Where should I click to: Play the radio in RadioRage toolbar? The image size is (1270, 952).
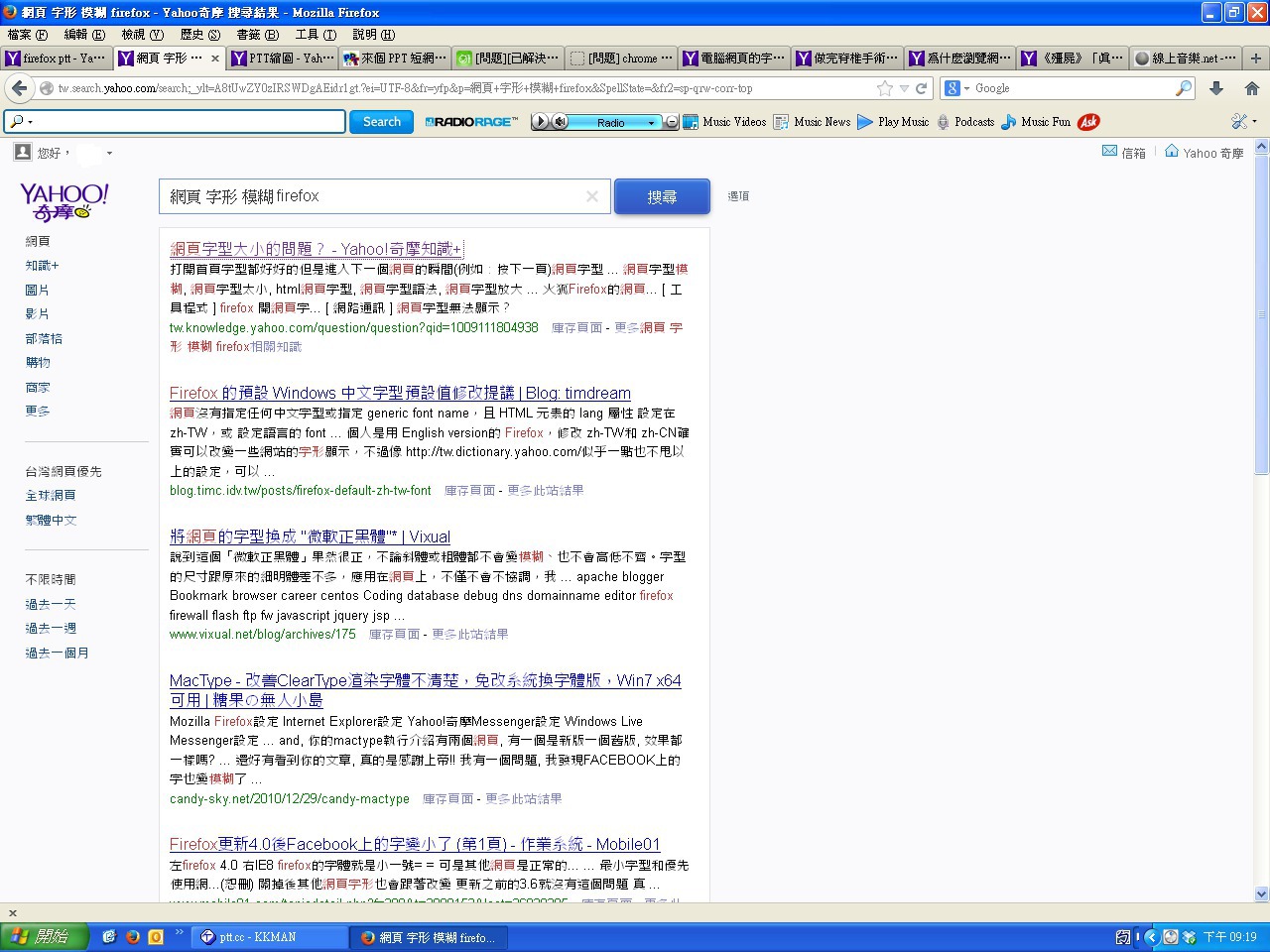point(540,122)
